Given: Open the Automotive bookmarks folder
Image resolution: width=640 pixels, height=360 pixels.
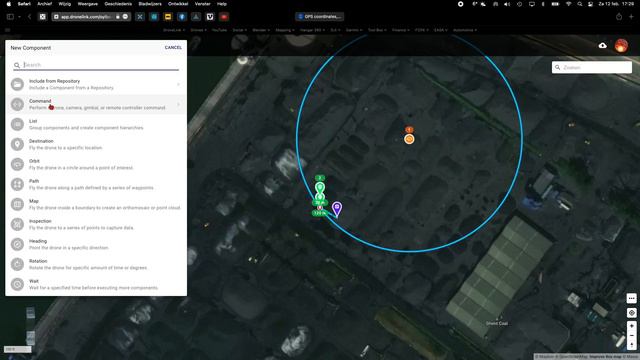Looking at the screenshot, I should pyautogui.click(x=464, y=30).
